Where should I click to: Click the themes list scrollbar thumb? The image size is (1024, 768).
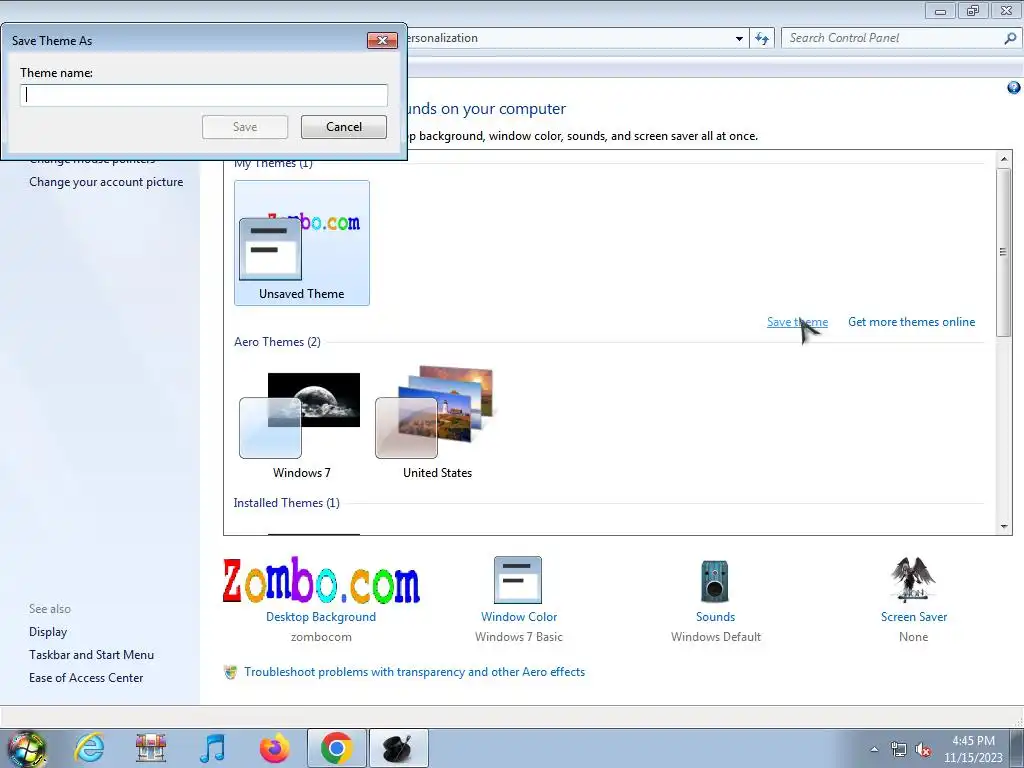click(1003, 252)
